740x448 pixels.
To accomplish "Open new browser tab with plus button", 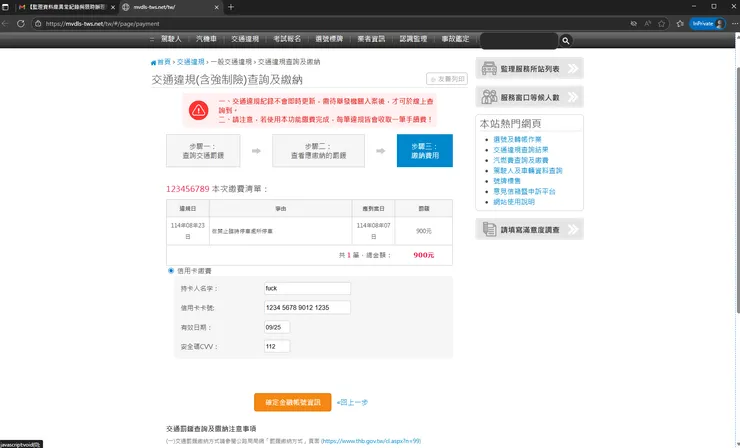I will (x=231, y=7).
